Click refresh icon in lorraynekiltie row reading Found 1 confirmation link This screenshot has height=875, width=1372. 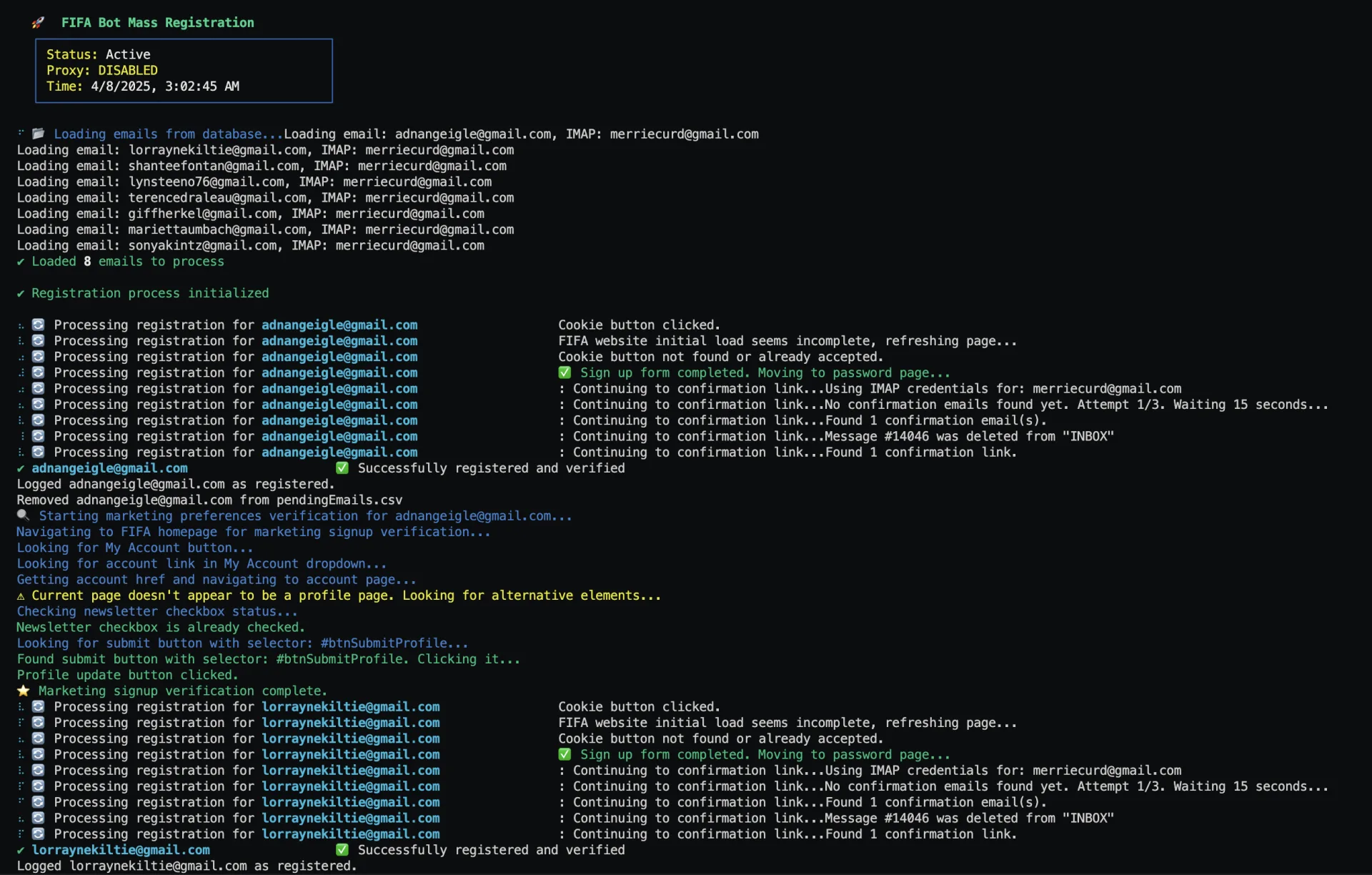click(x=39, y=834)
